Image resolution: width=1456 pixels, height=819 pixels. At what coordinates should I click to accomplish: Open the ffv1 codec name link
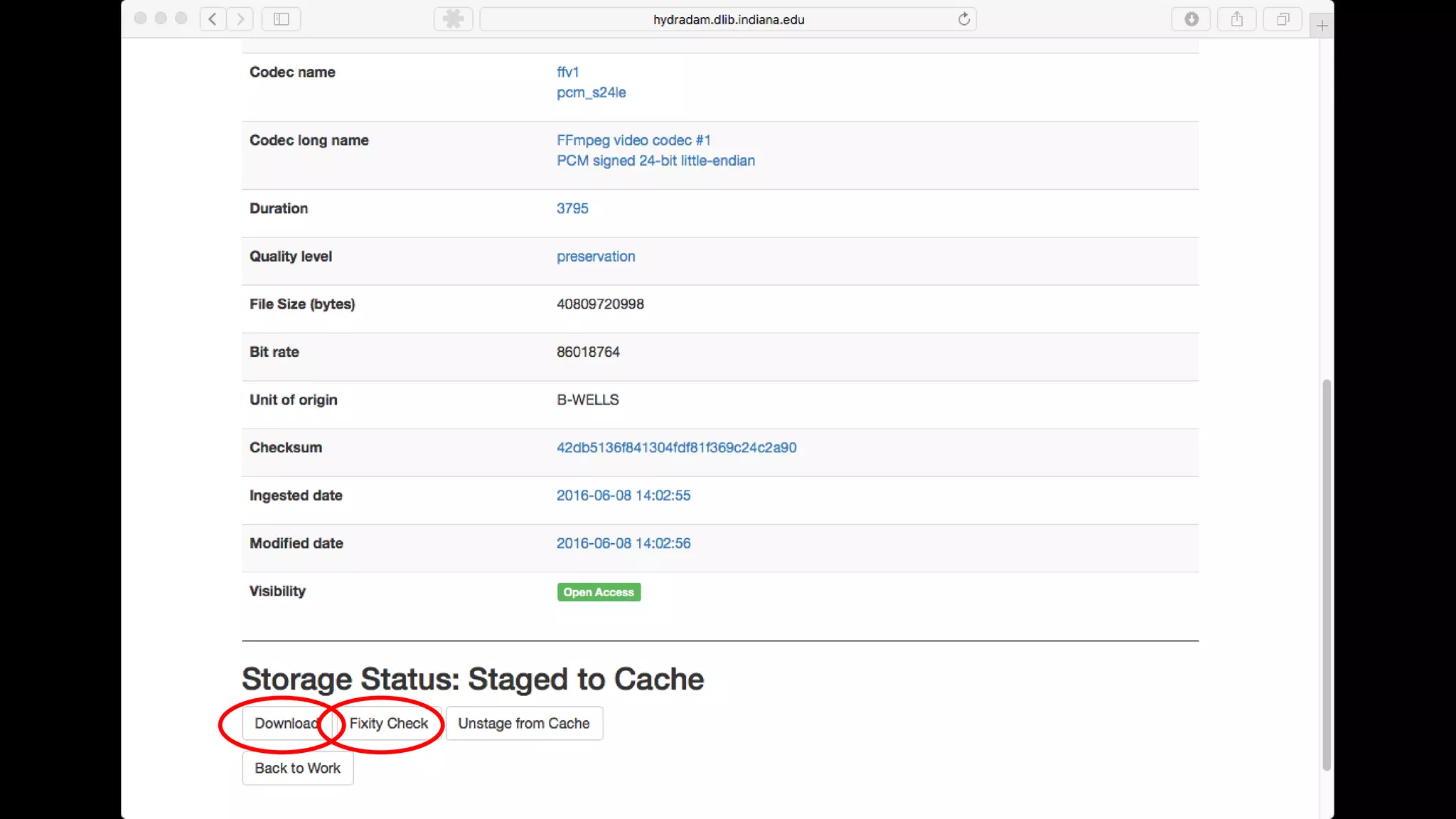pos(567,72)
